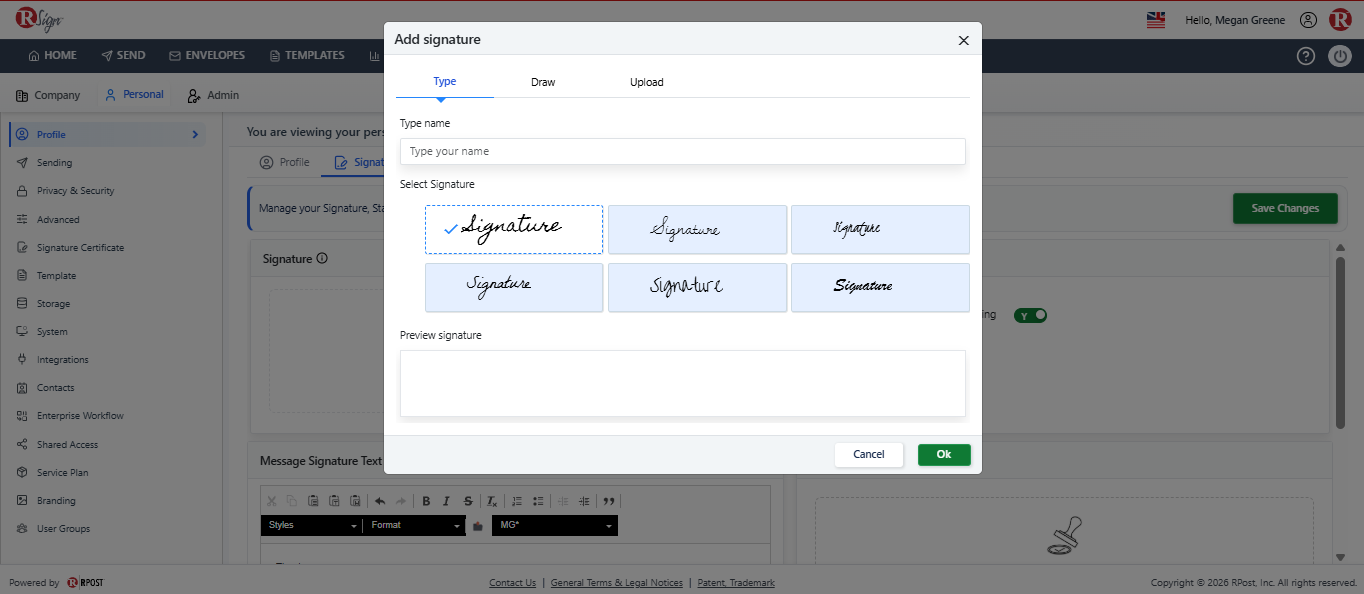This screenshot has height=594, width=1364.
Task: Open SEND in the navigation bar
Action: coord(123,56)
